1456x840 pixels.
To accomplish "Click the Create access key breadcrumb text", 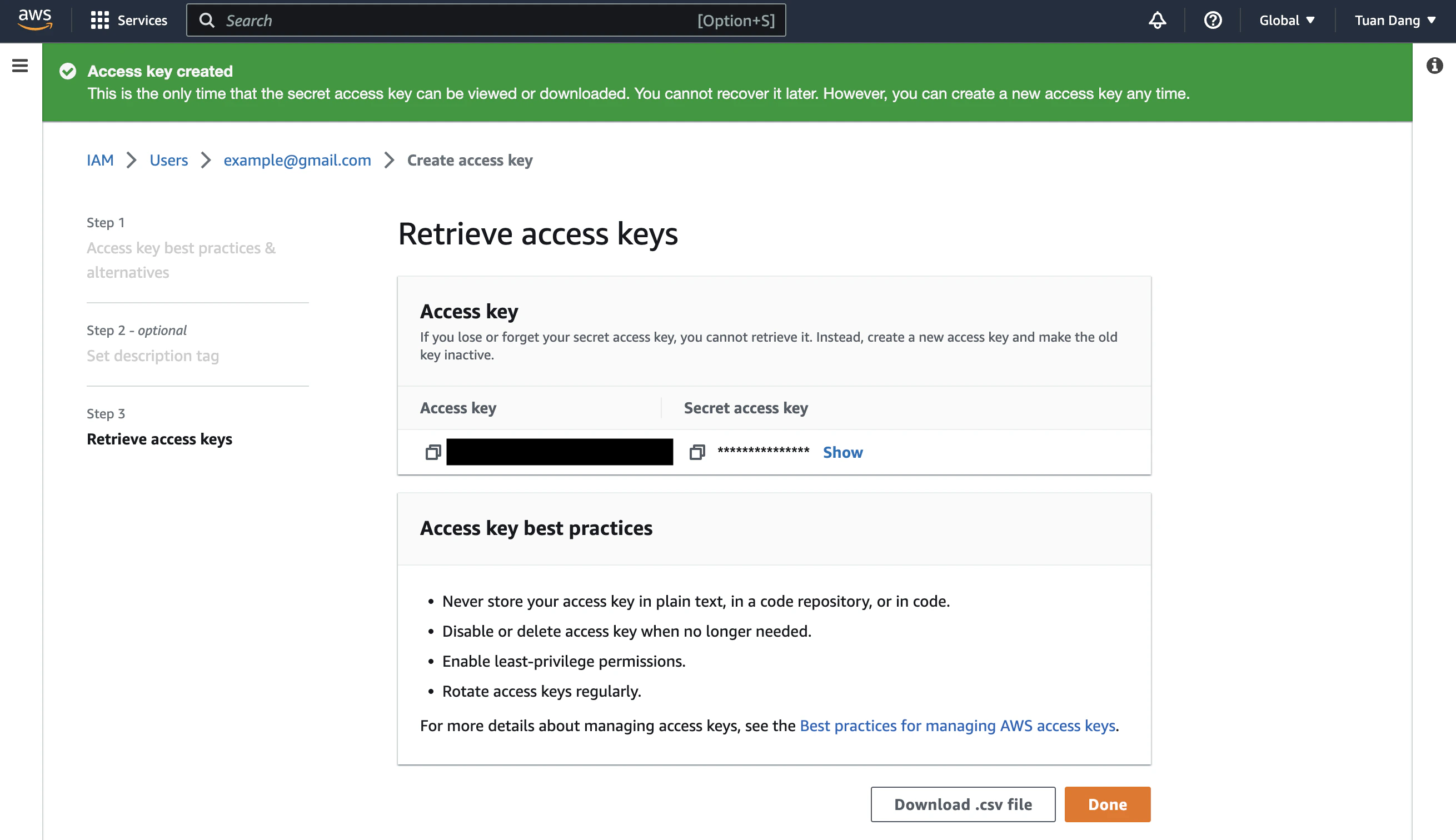I will (470, 160).
